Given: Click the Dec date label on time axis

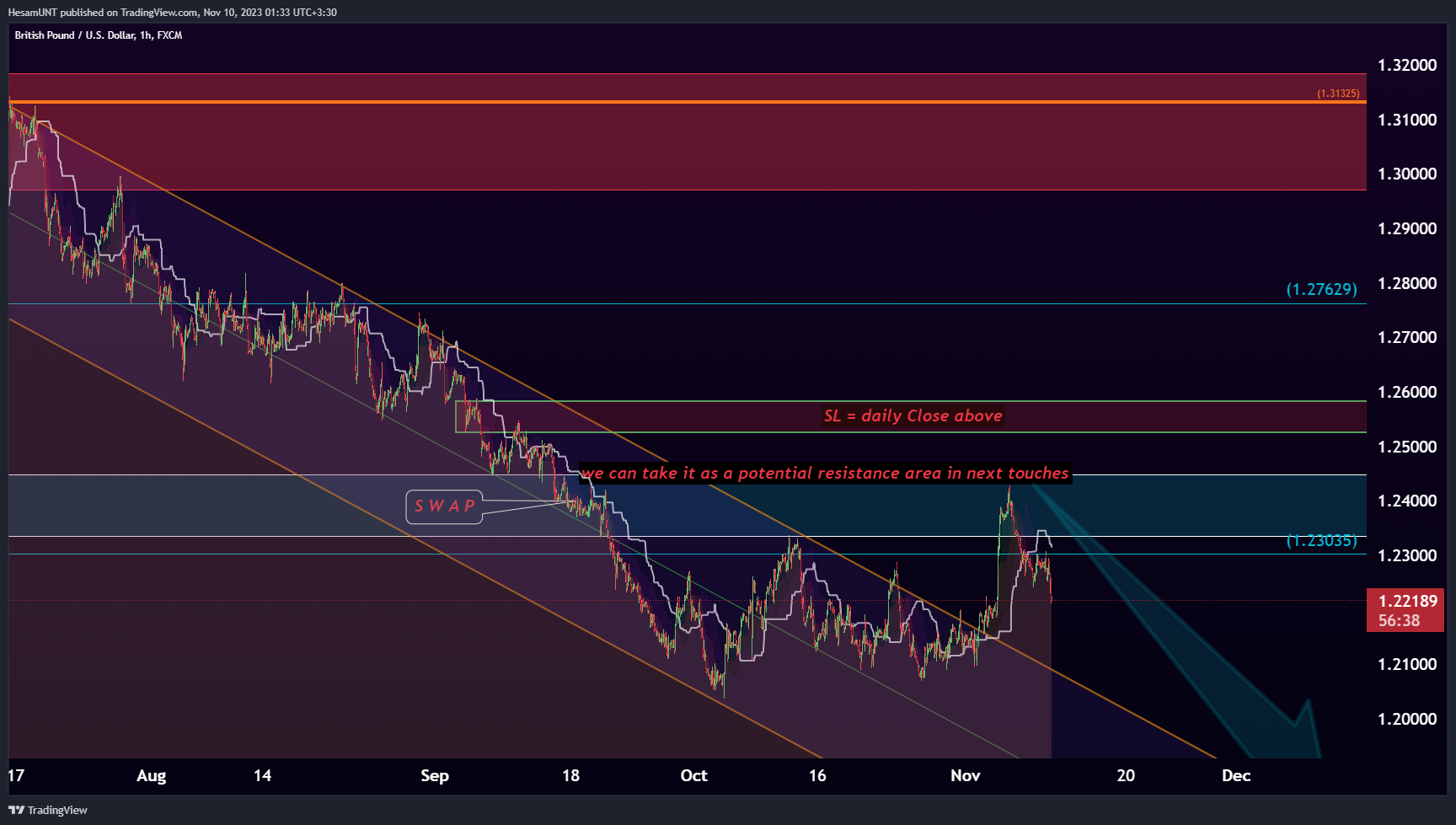Looking at the screenshot, I should click(1236, 776).
